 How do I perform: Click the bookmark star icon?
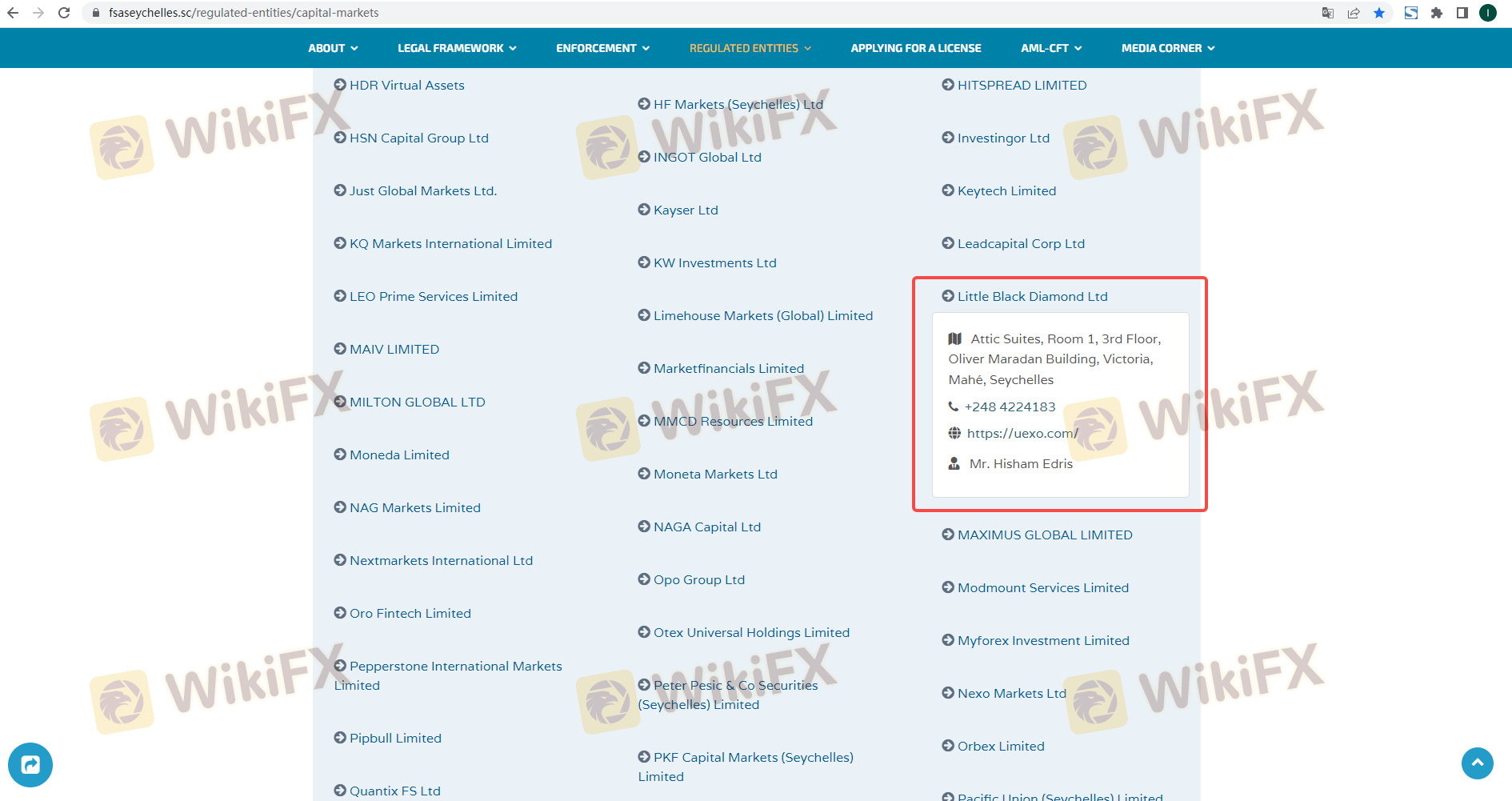tap(1379, 13)
